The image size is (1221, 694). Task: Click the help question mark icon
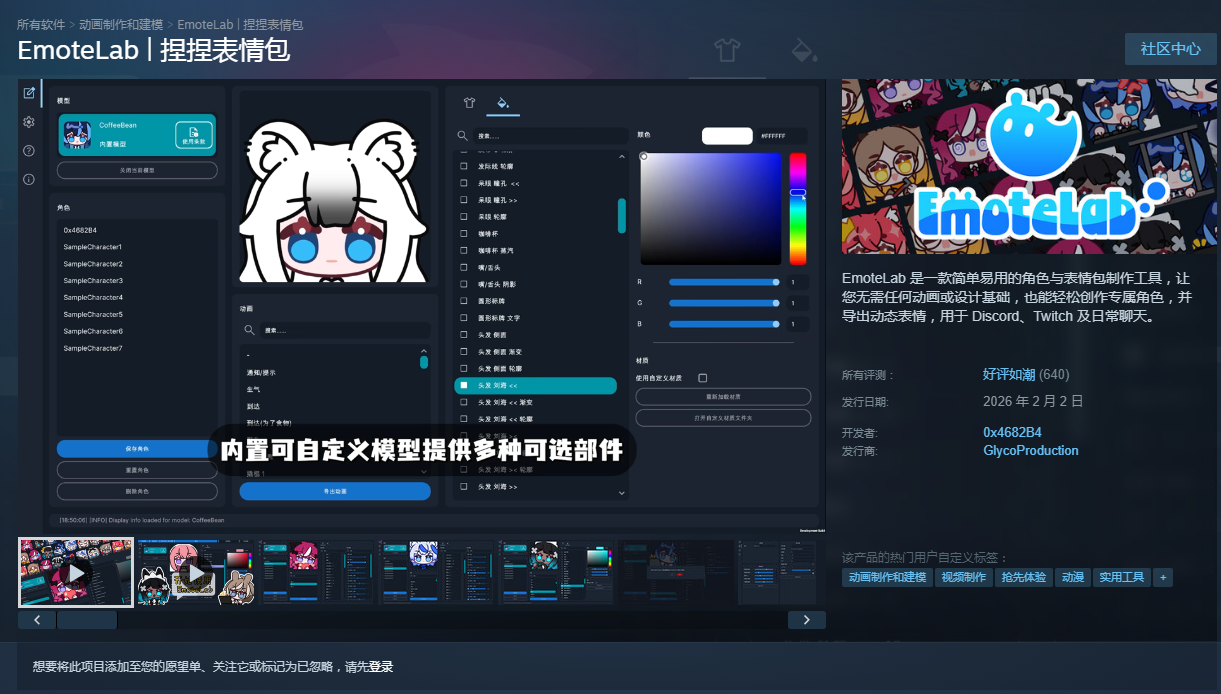tap(29, 151)
